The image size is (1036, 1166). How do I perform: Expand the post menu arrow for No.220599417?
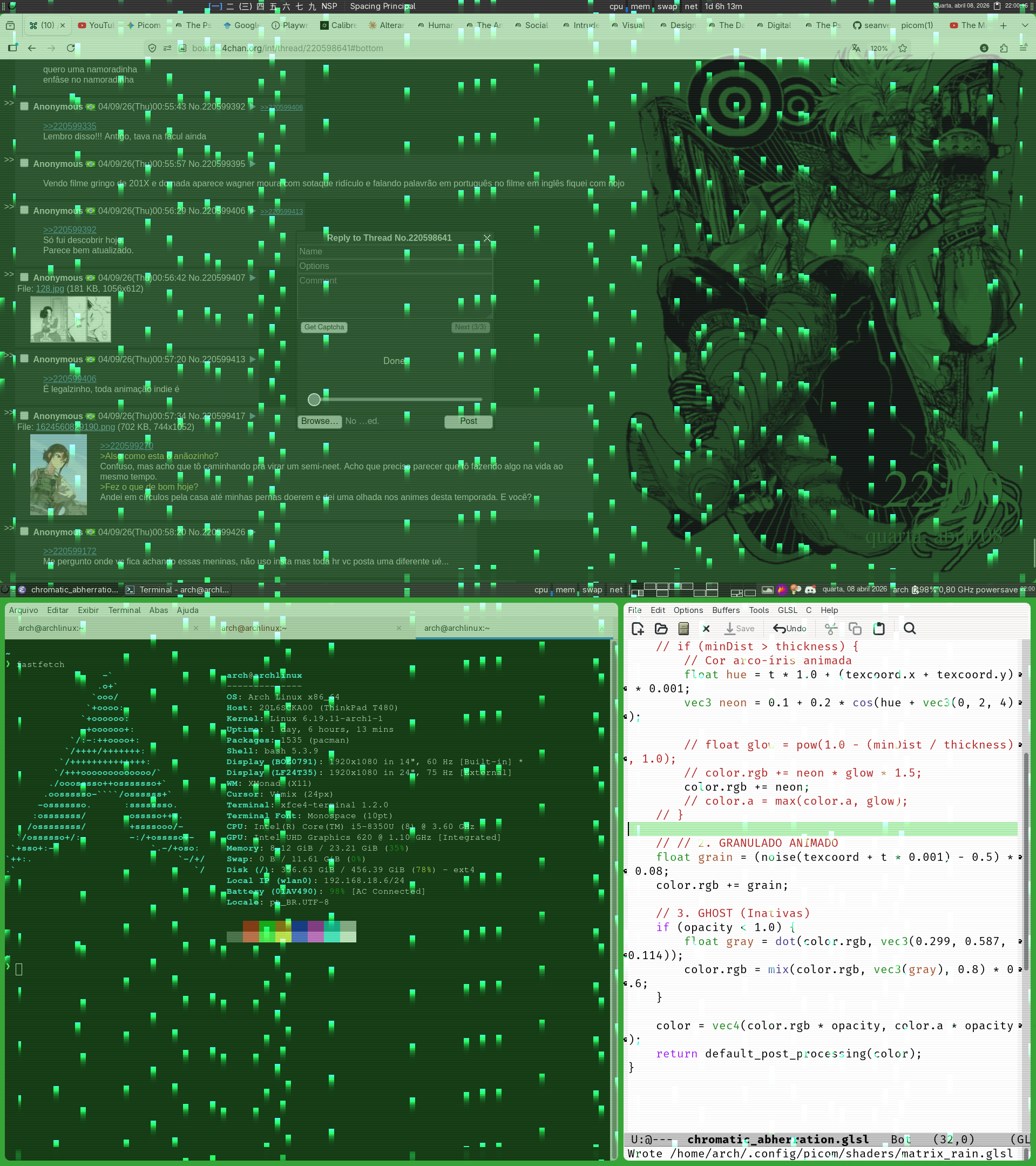point(253,416)
